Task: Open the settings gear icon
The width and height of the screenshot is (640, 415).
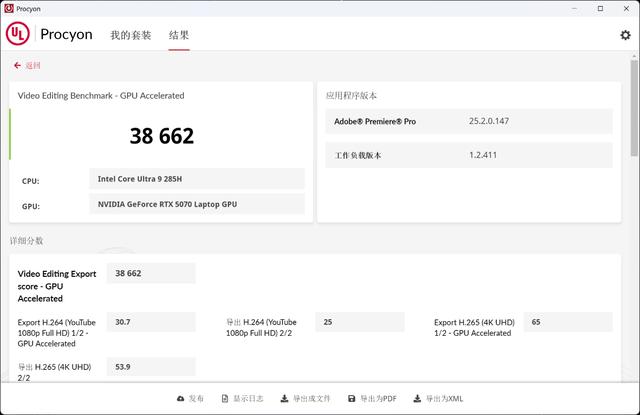Action: (625, 35)
